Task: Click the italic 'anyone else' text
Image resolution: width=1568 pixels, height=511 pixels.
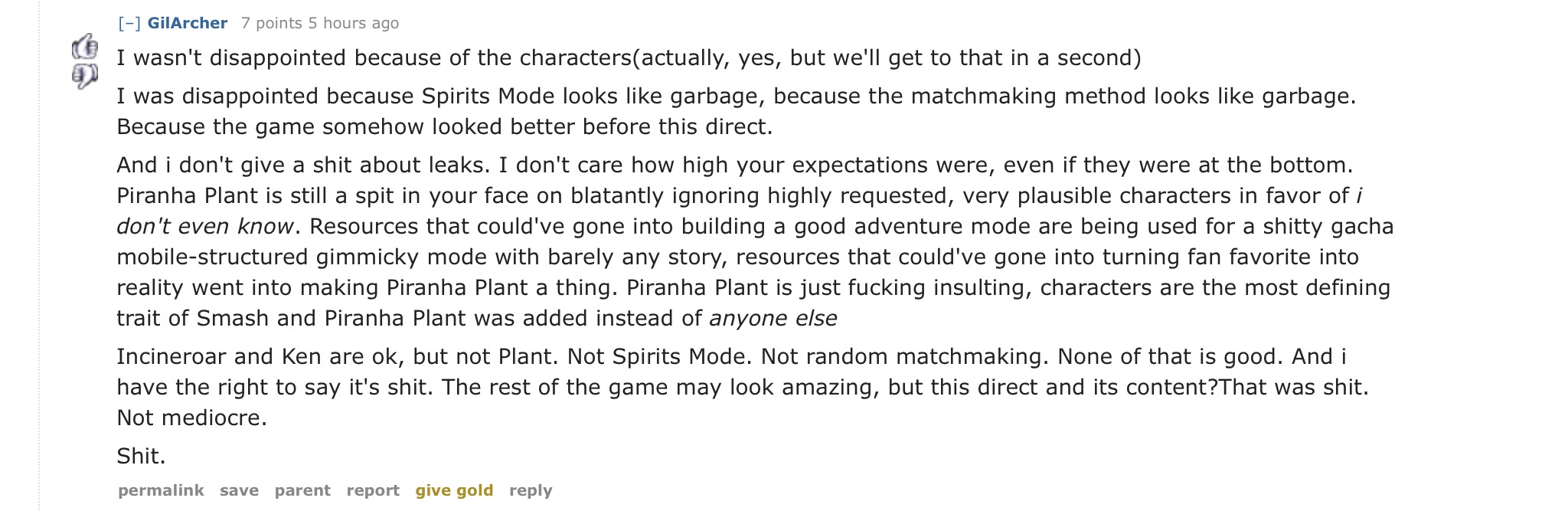Action: (773, 319)
